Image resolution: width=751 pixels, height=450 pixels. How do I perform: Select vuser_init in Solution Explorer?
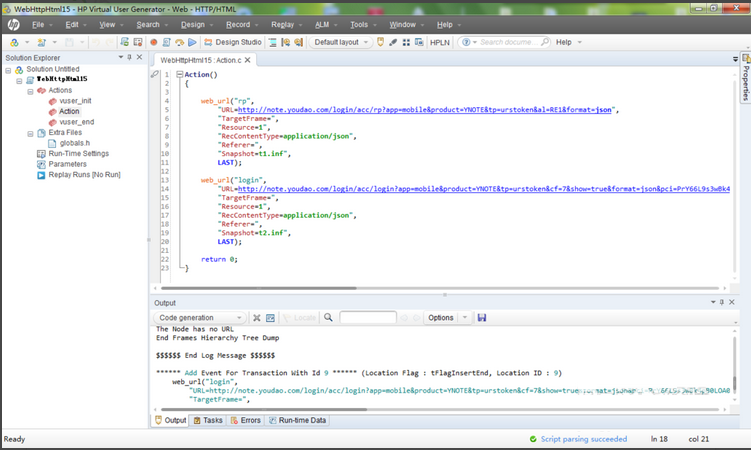[x=75, y=101]
